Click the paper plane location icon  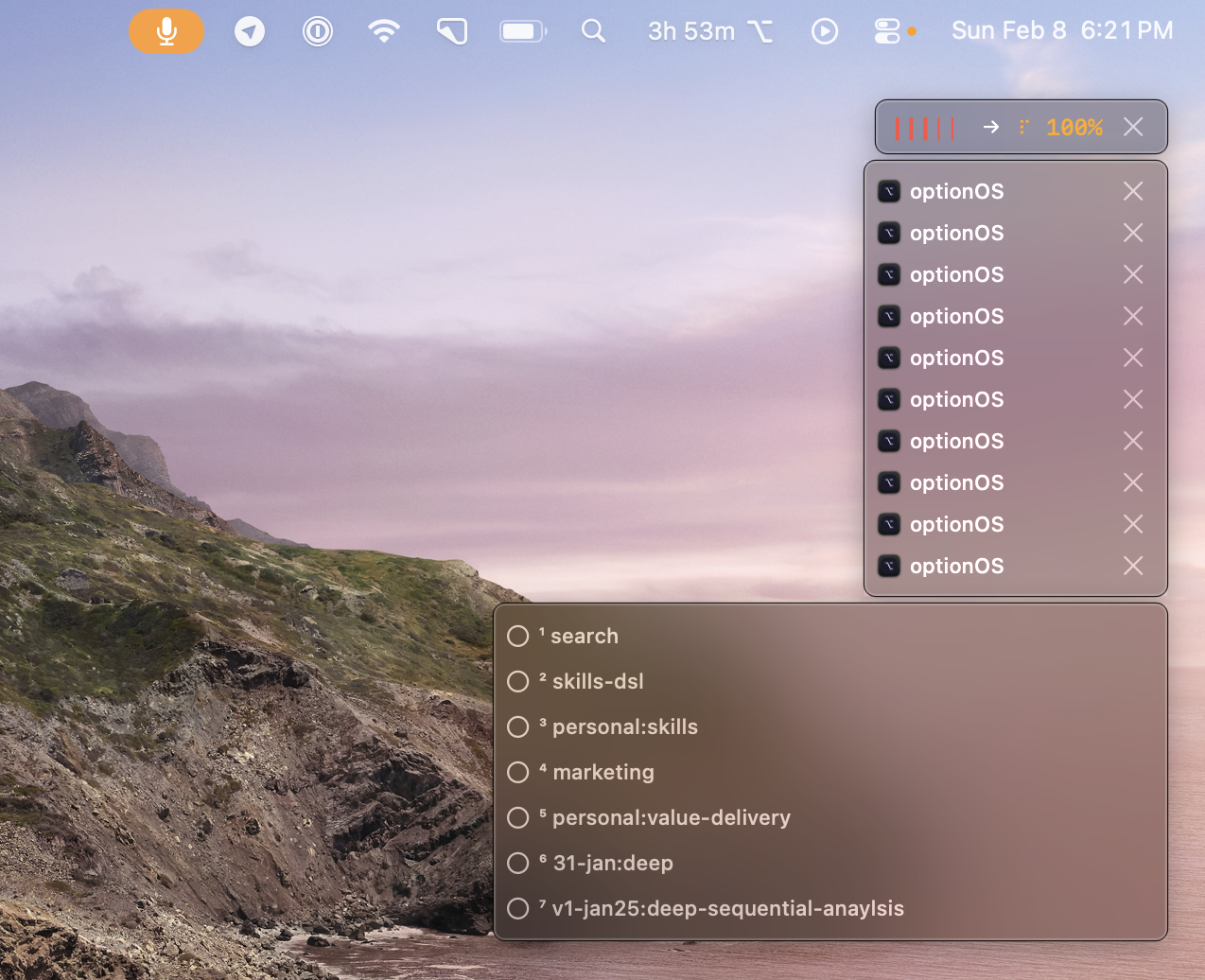pyautogui.click(x=249, y=30)
